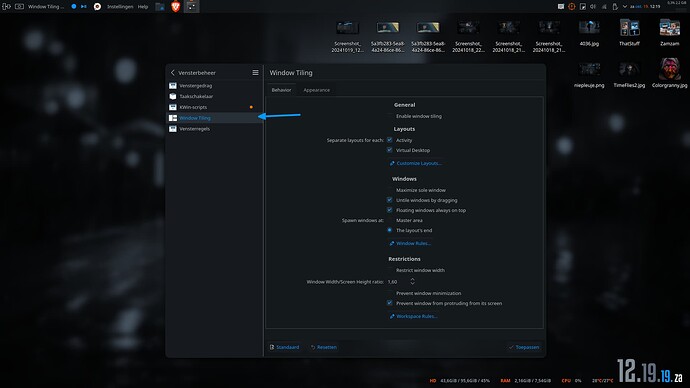Expand hidden system tray icons
The image size is (690, 388).
coord(624,7)
